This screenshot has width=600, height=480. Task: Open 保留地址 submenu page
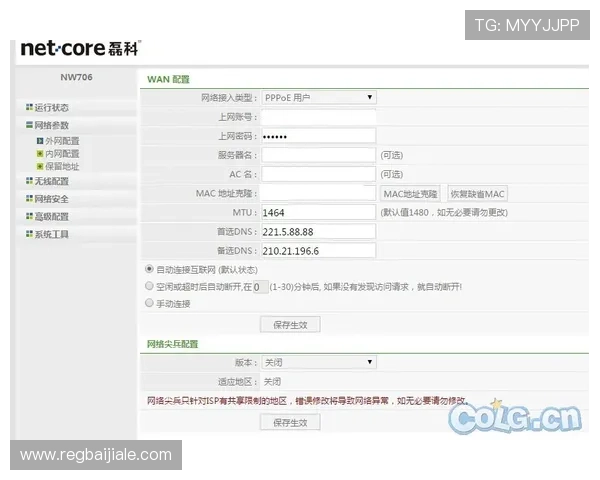coord(62,167)
